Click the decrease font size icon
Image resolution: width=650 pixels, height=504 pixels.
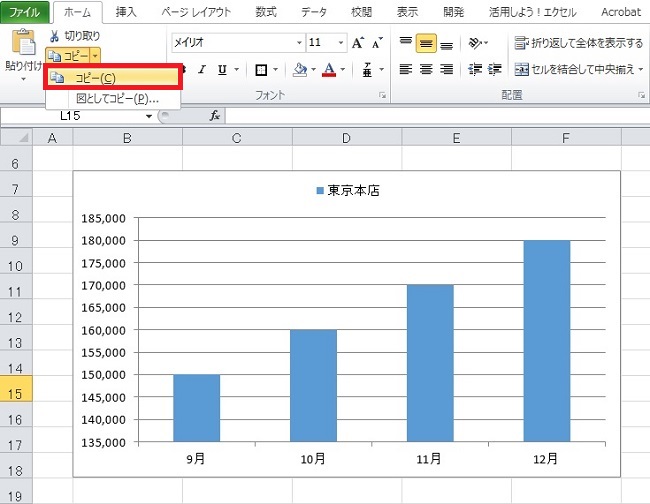coord(376,43)
